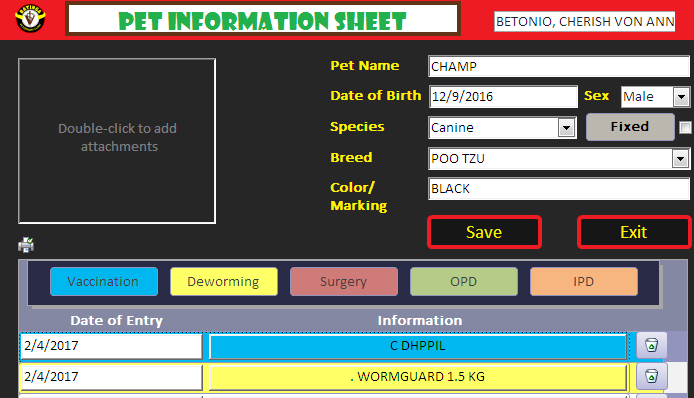Click the printer icon below the attachment box

tap(26, 244)
